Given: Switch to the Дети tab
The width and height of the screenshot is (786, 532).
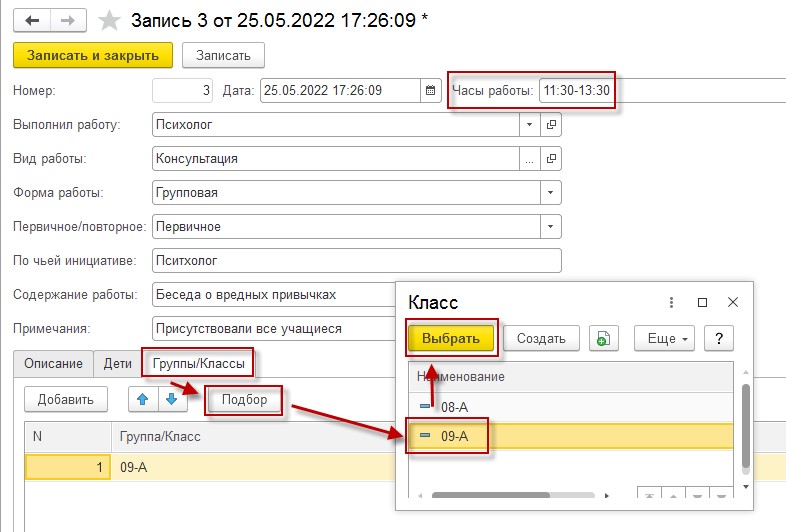Looking at the screenshot, I should 117,364.
